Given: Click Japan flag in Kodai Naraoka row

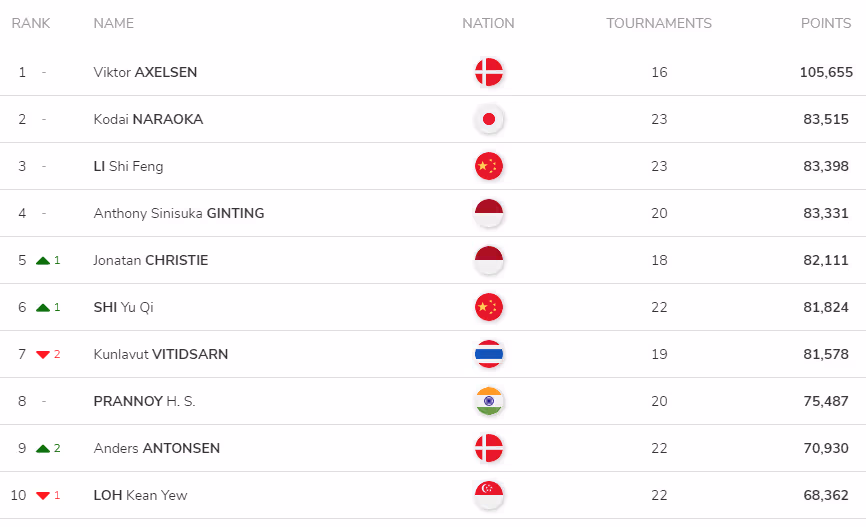Looking at the screenshot, I should (x=489, y=119).
